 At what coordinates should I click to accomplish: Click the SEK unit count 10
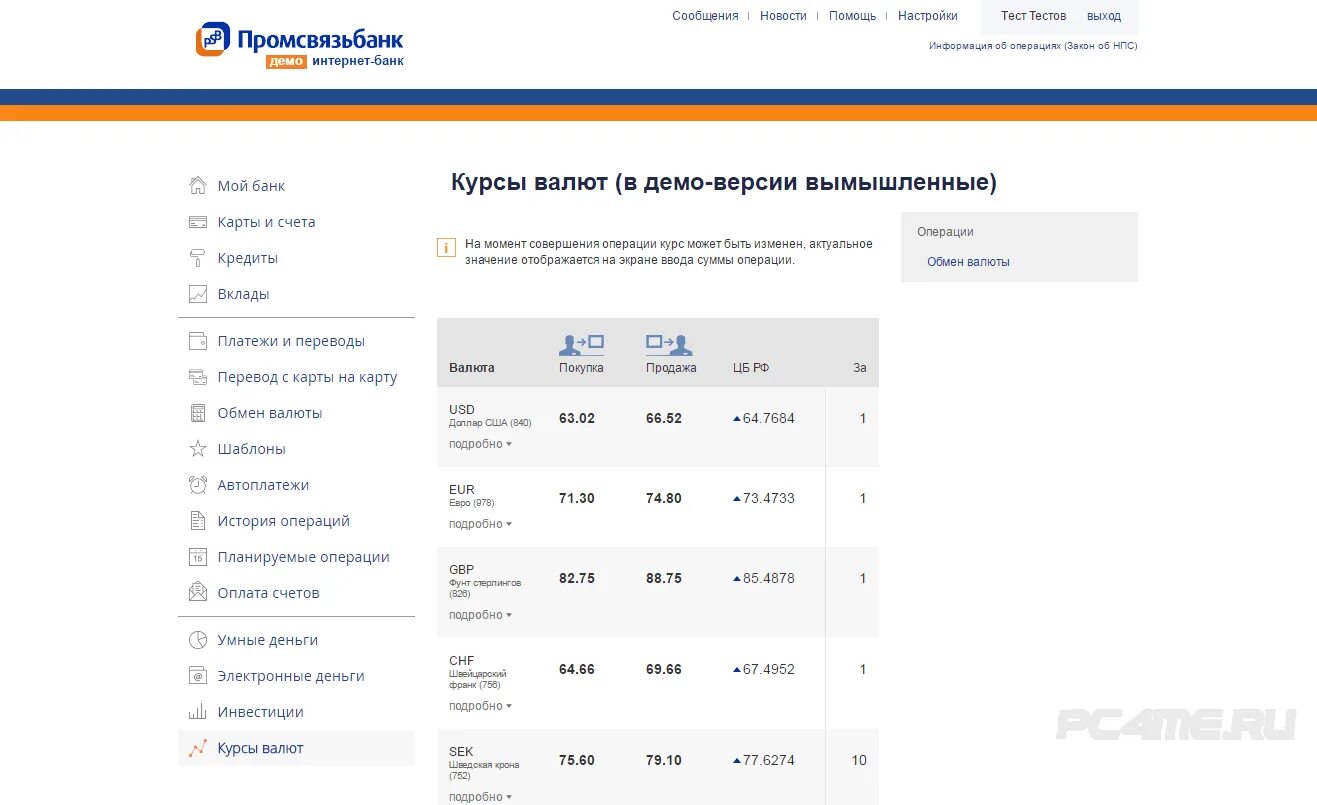(859, 761)
